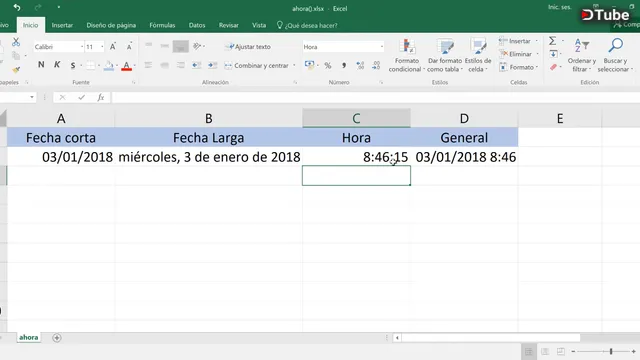Image resolution: width=640 pixels, height=360 pixels.
Task: Center text horizontally icon
Action: [x=164, y=65]
